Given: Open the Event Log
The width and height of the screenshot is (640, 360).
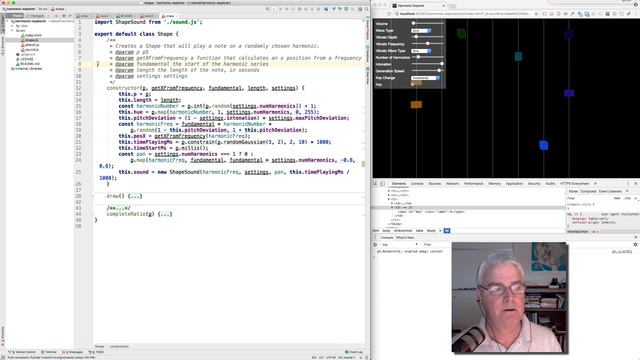Looking at the screenshot, I should coord(354,352).
